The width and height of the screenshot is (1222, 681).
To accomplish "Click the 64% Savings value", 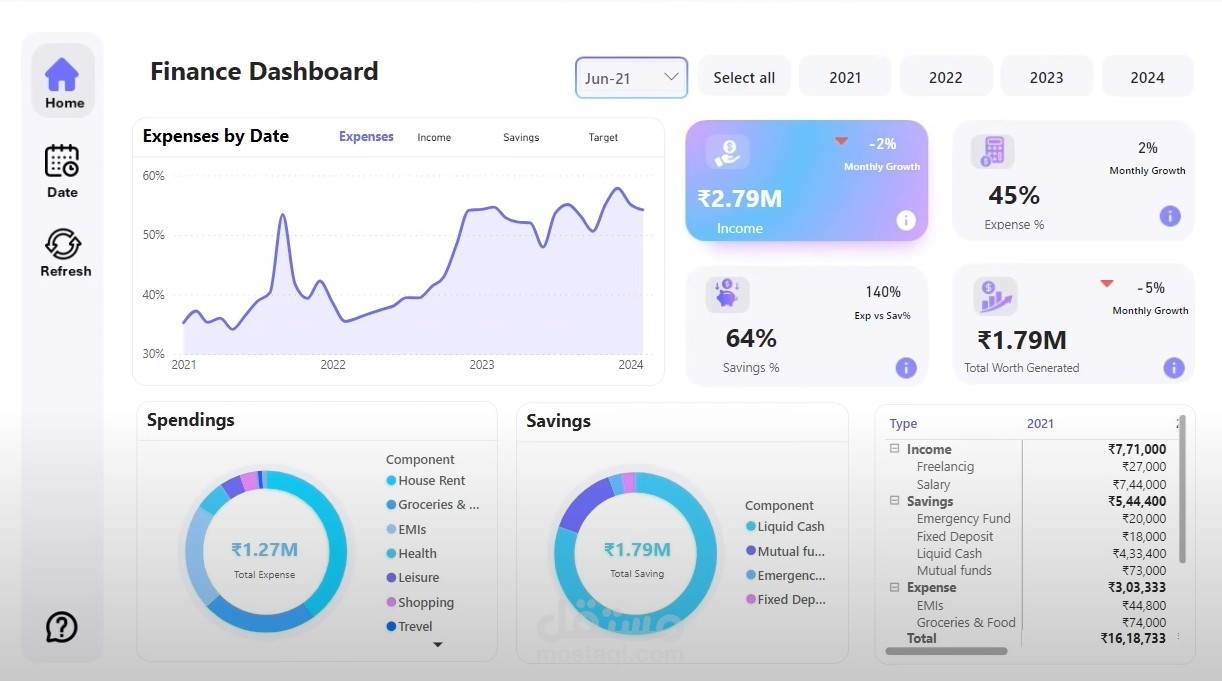I will tap(751, 338).
